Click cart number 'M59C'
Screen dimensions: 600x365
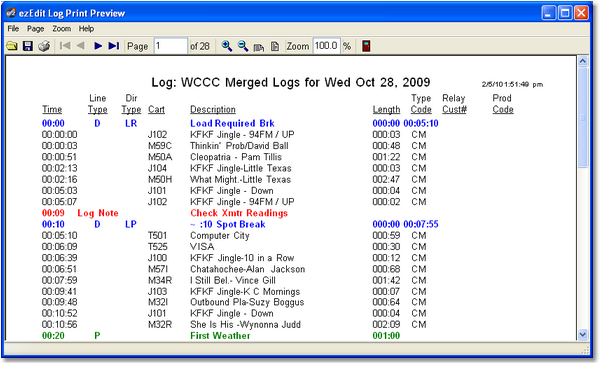pos(160,146)
